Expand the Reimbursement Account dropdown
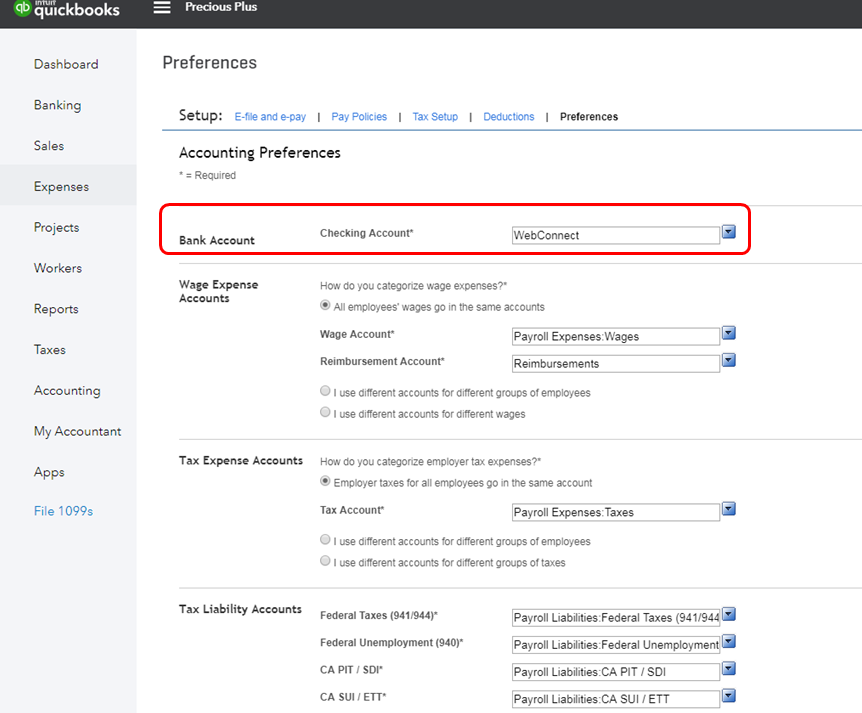This screenshot has height=713, width=862. point(729,360)
